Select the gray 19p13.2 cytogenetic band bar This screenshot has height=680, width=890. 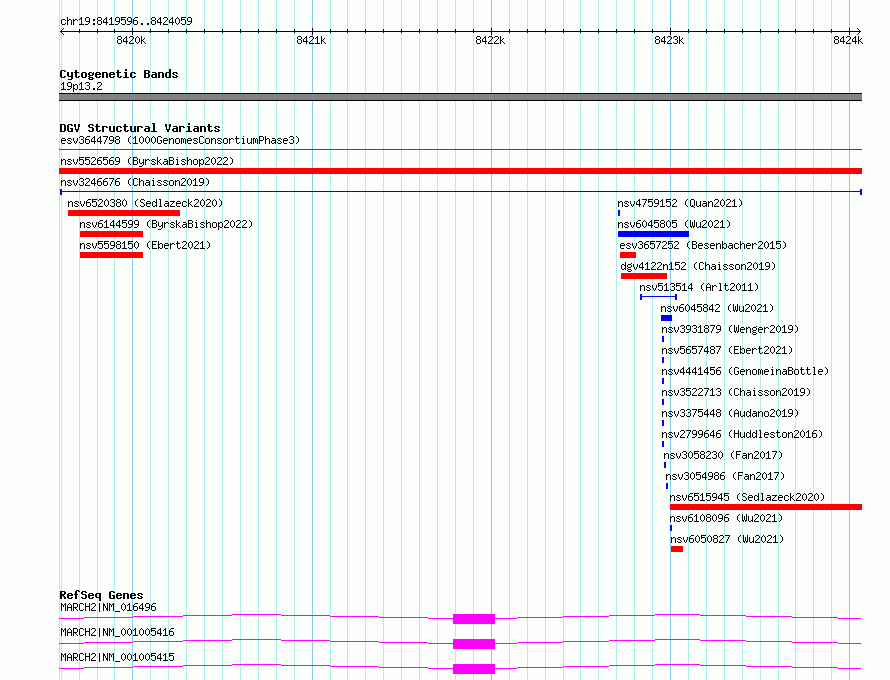pyautogui.click(x=460, y=97)
